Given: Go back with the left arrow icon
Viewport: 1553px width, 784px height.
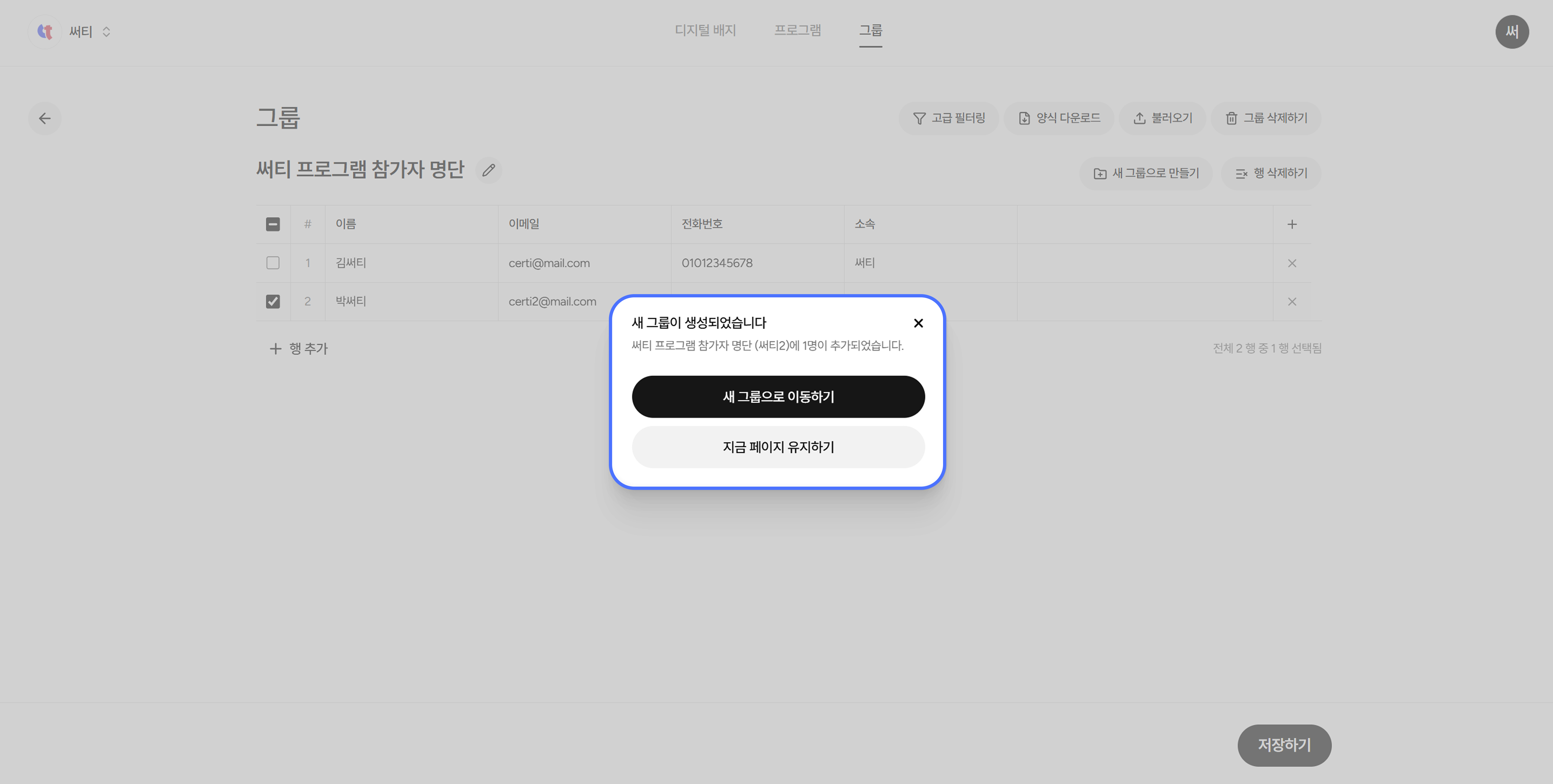Looking at the screenshot, I should tap(45, 118).
